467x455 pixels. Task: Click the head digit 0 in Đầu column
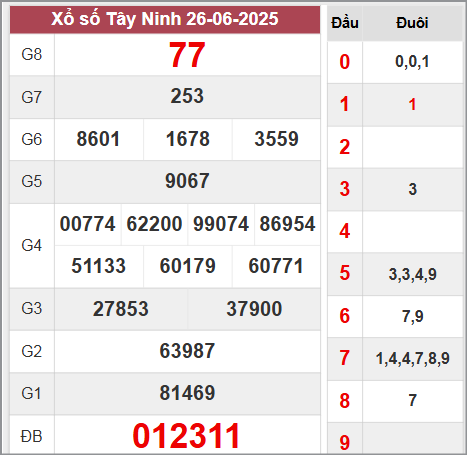pos(345,62)
